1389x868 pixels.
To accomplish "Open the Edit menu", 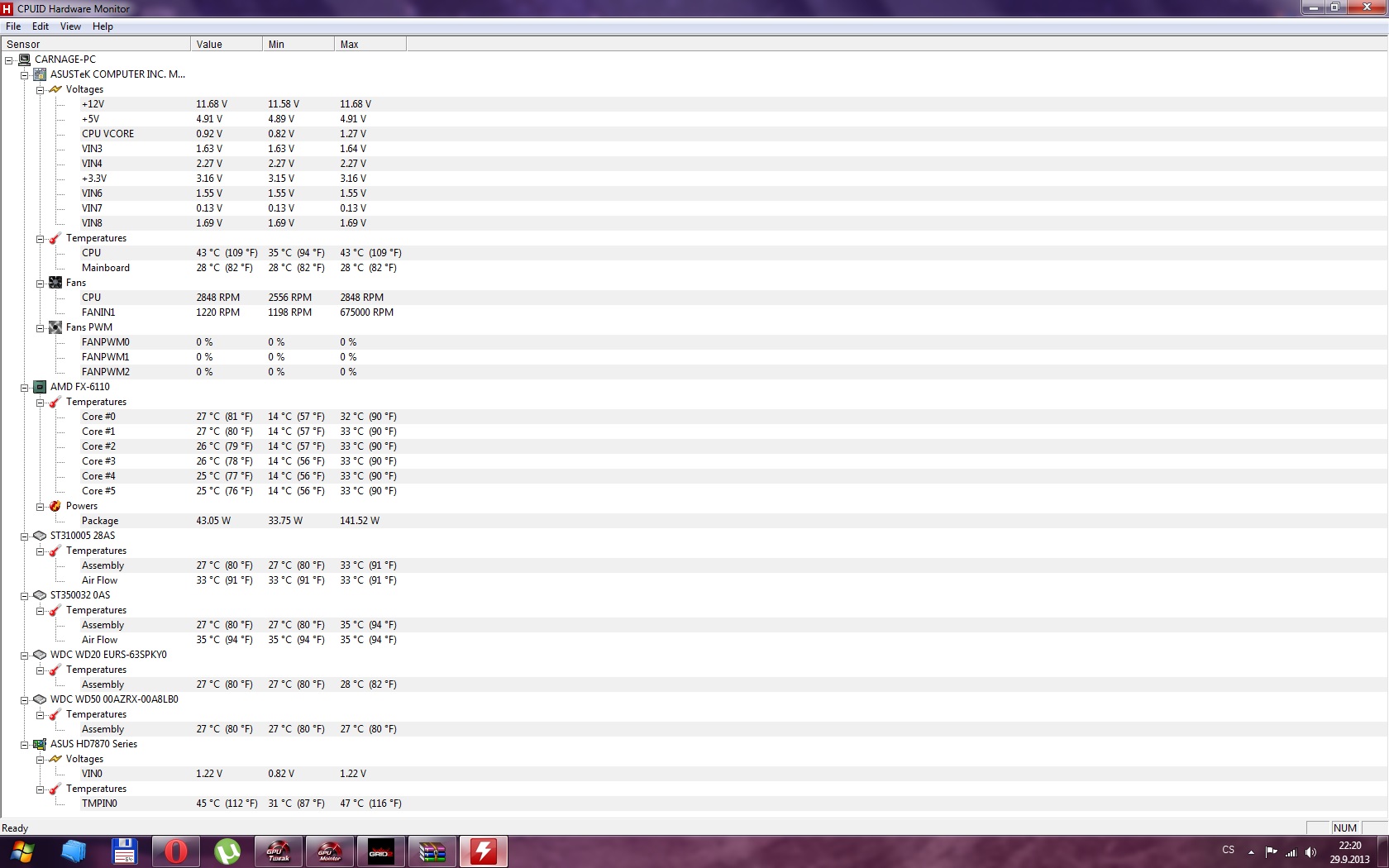I will [x=41, y=26].
